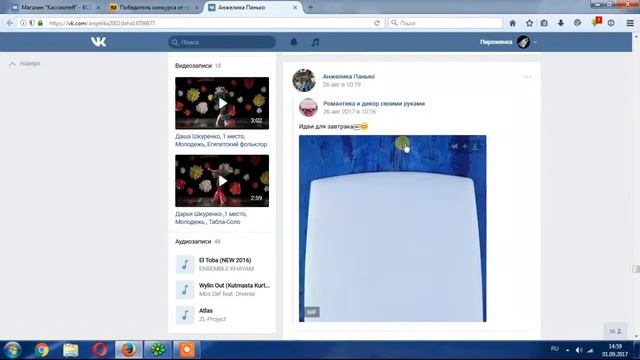Click the browser back arrow

[10, 23]
